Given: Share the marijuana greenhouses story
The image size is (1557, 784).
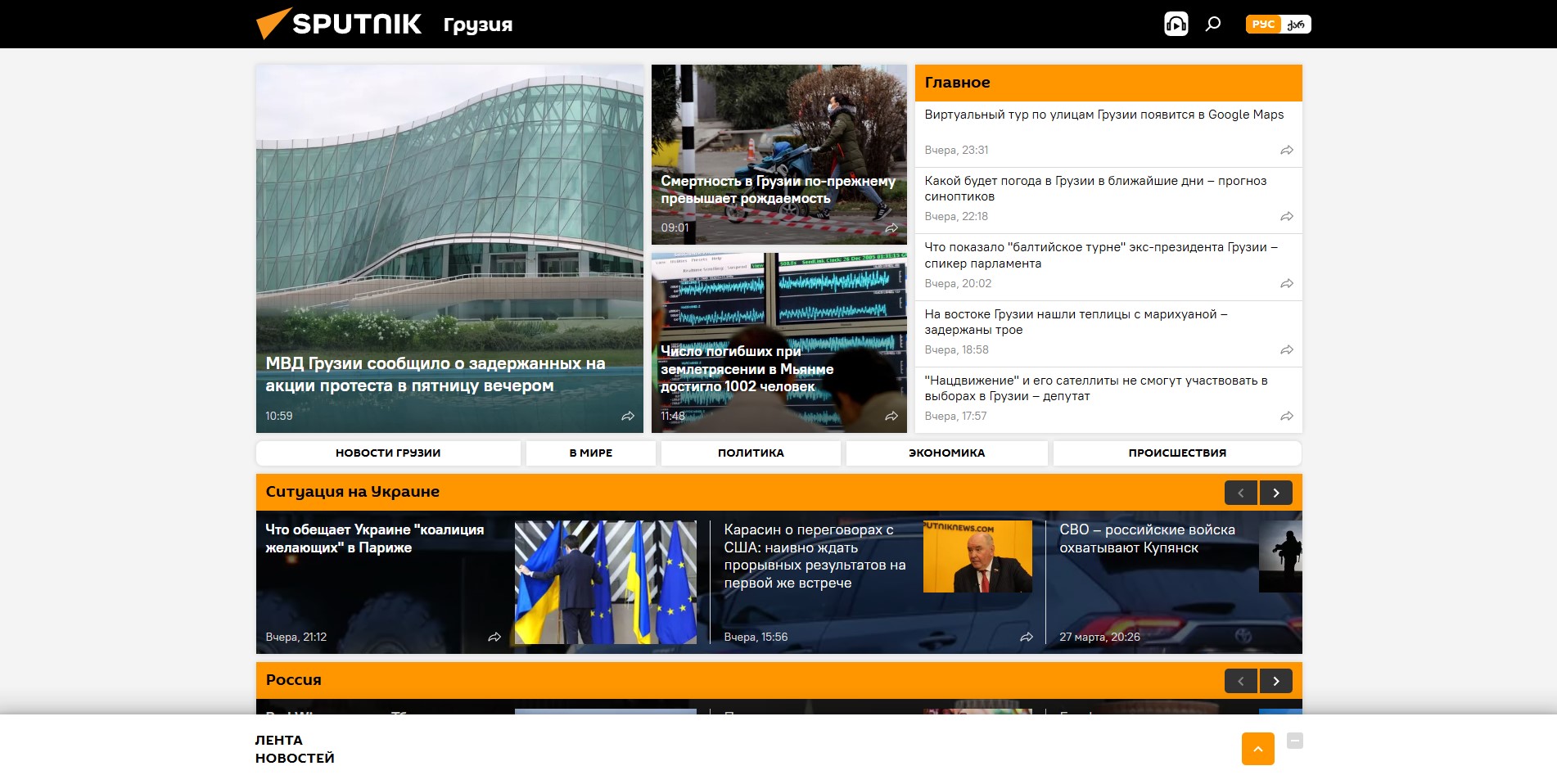Looking at the screenshot, I should (x=1287, y=350).
